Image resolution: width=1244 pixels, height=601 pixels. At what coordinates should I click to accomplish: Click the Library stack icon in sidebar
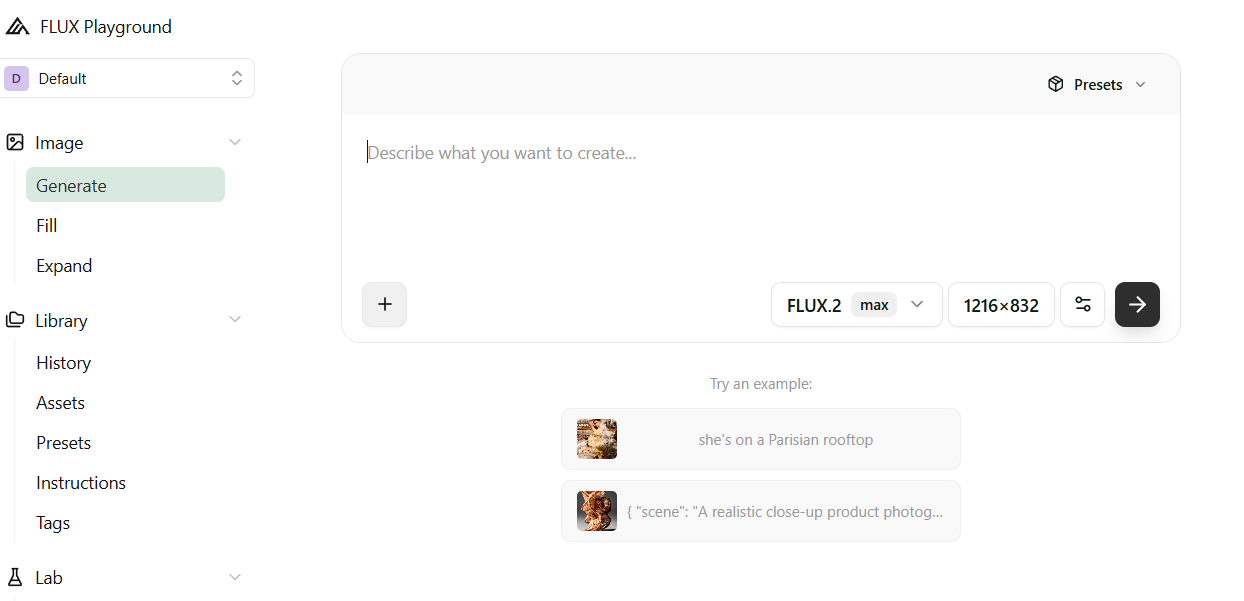point(14,320)
